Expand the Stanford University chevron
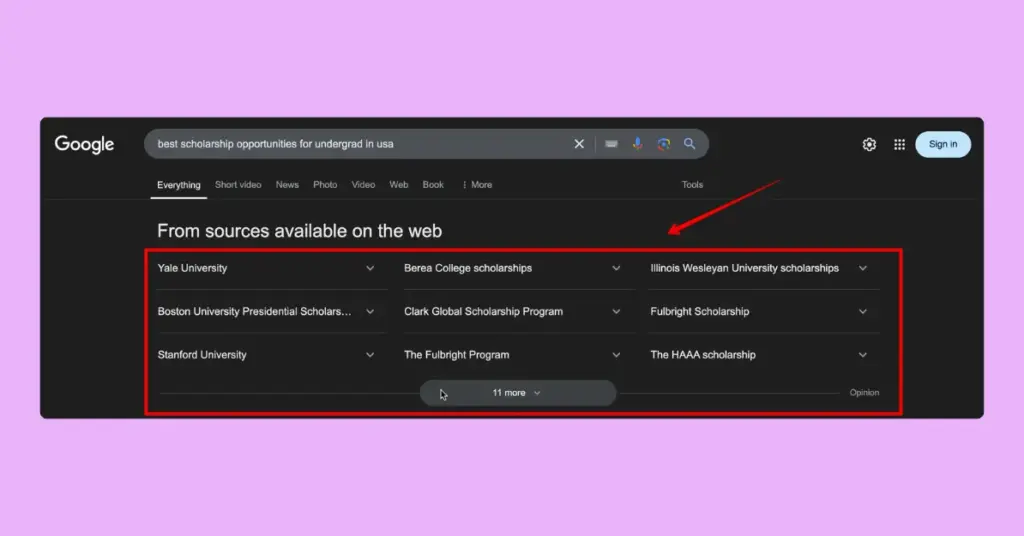 click(x=370, y=355)
